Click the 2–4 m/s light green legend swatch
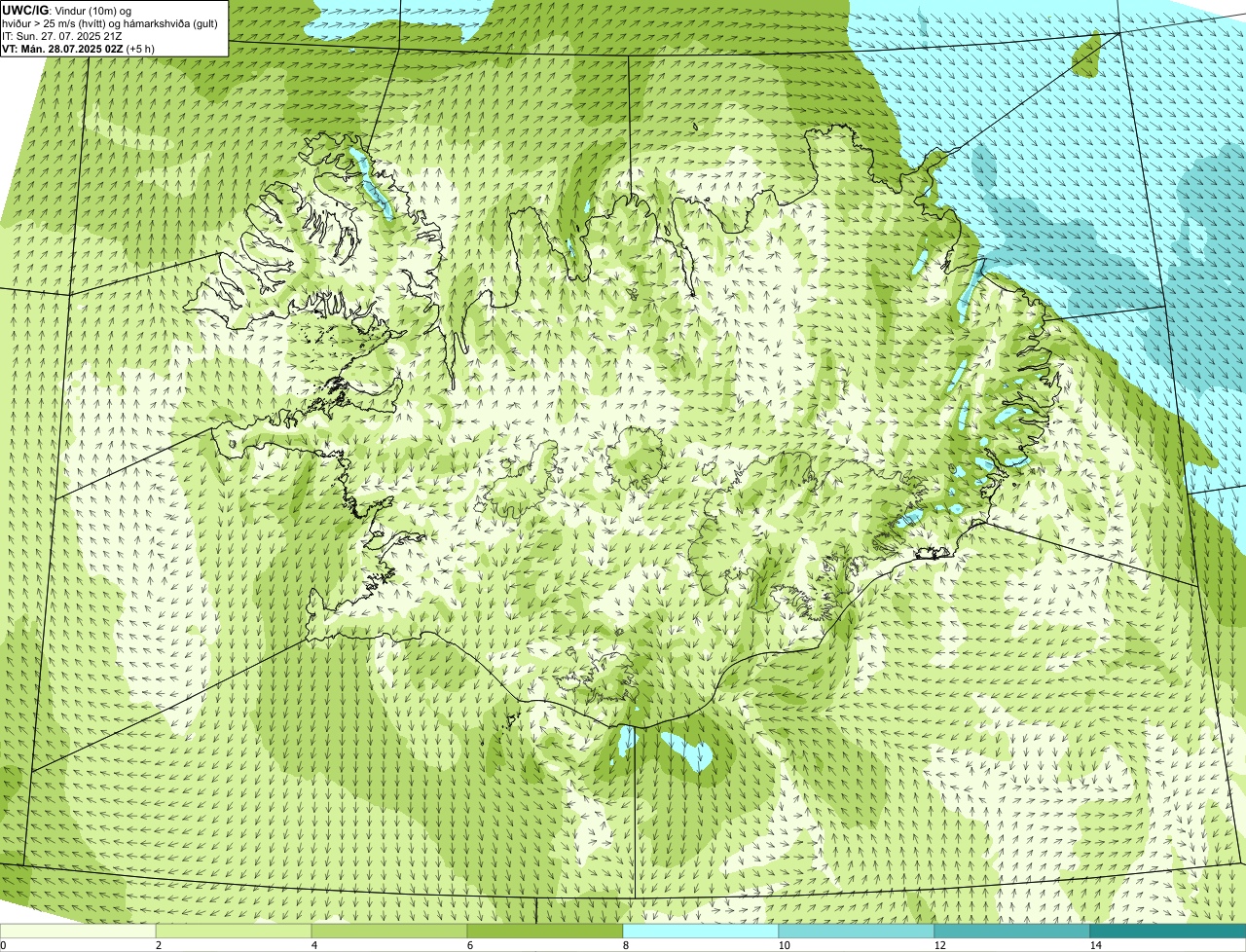The width and height of the screenshot is (1246, 952). pos(234,931)
